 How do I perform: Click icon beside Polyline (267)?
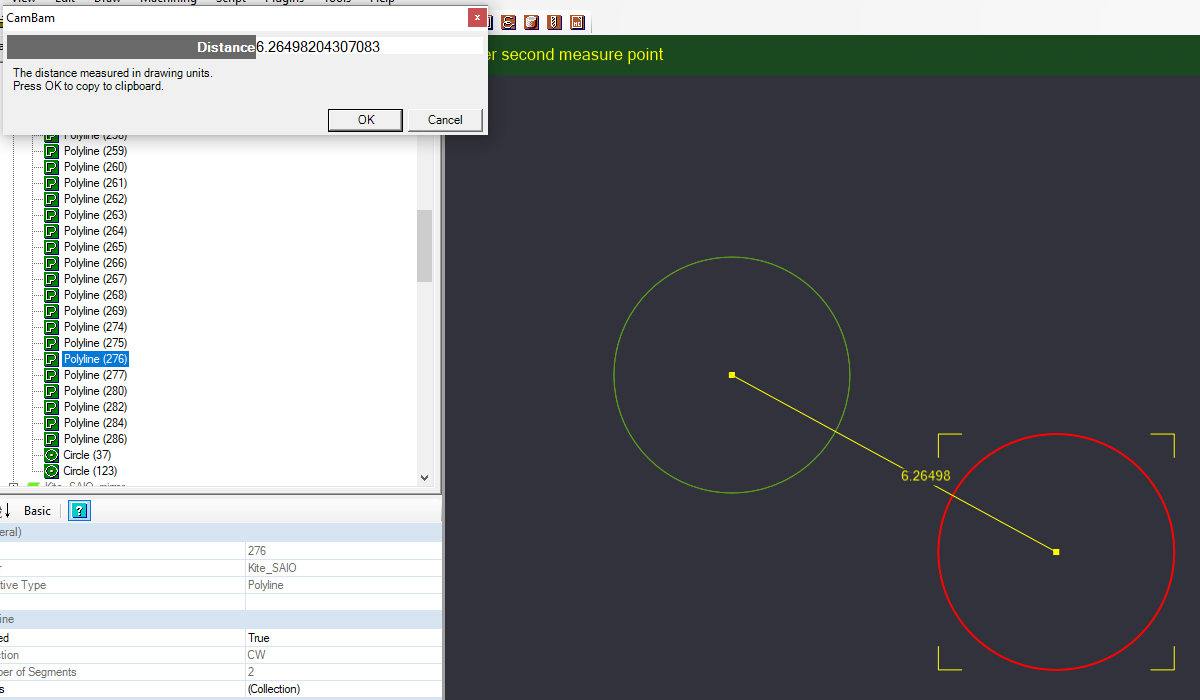pyautogui.click(x=52, y=279)
